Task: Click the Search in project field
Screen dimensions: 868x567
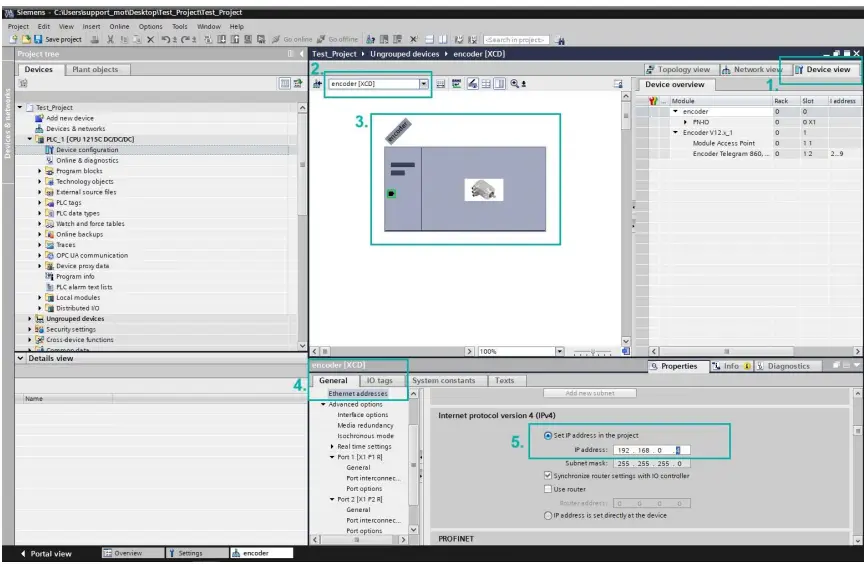Action: (516, 40)
